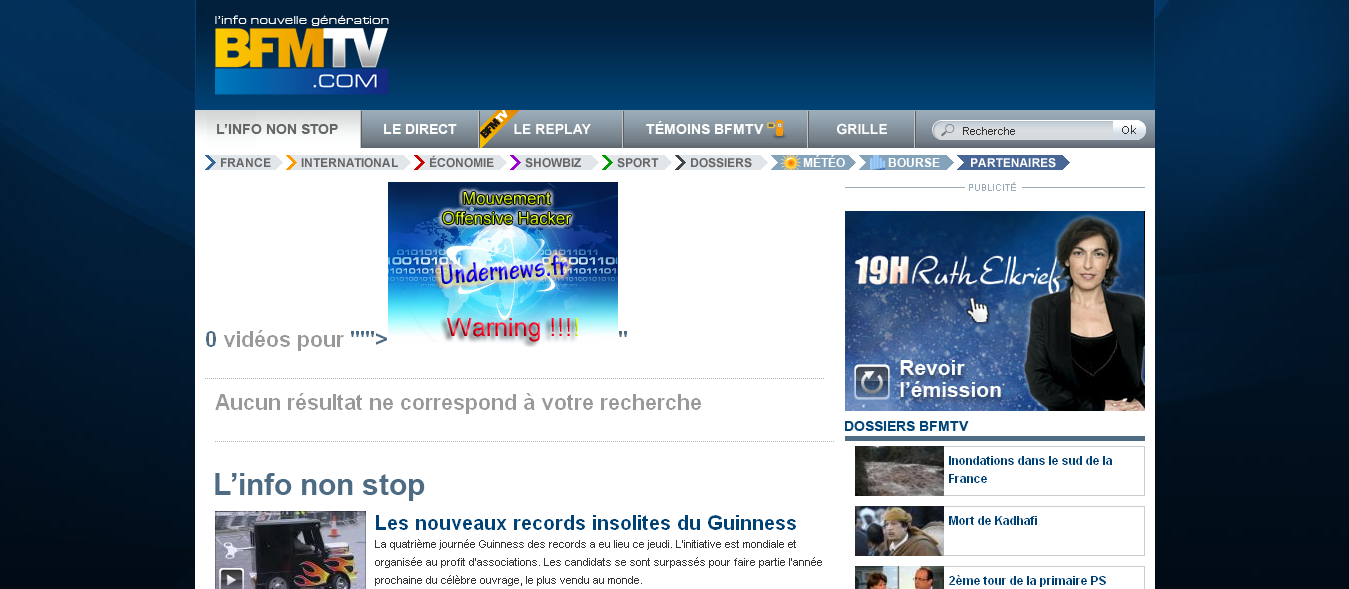Viewport: 1349px width, 589px height.
Task: Select the International category
Action: 349,163
